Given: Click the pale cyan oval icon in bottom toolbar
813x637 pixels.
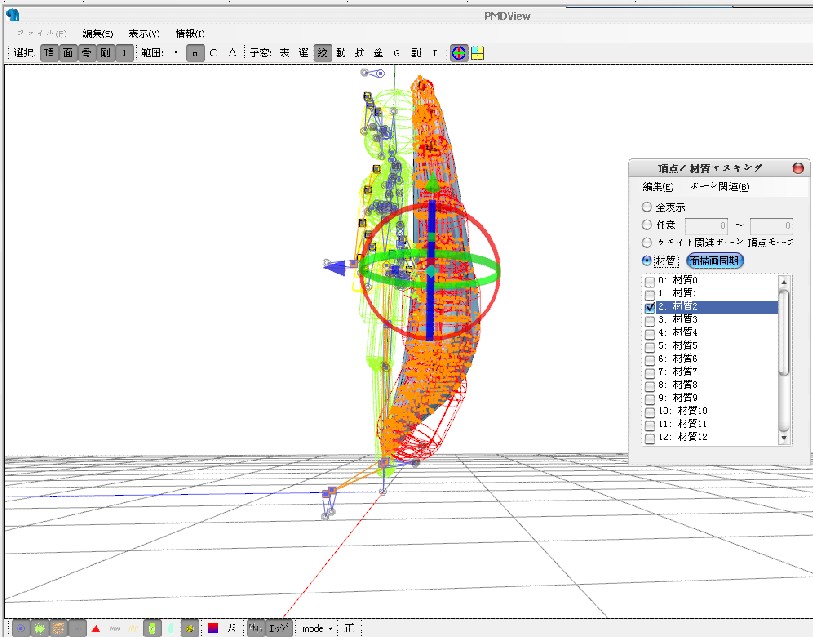Looking at the screenshot, I should tap(171, 629).
